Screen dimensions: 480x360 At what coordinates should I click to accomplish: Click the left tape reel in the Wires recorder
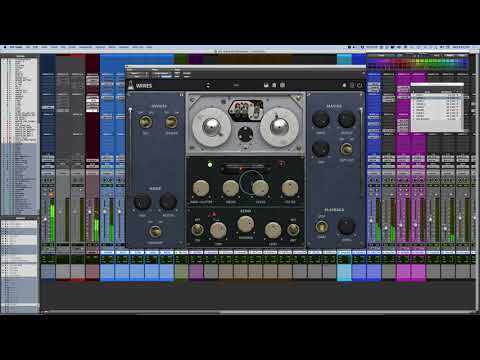click(212, 127)
